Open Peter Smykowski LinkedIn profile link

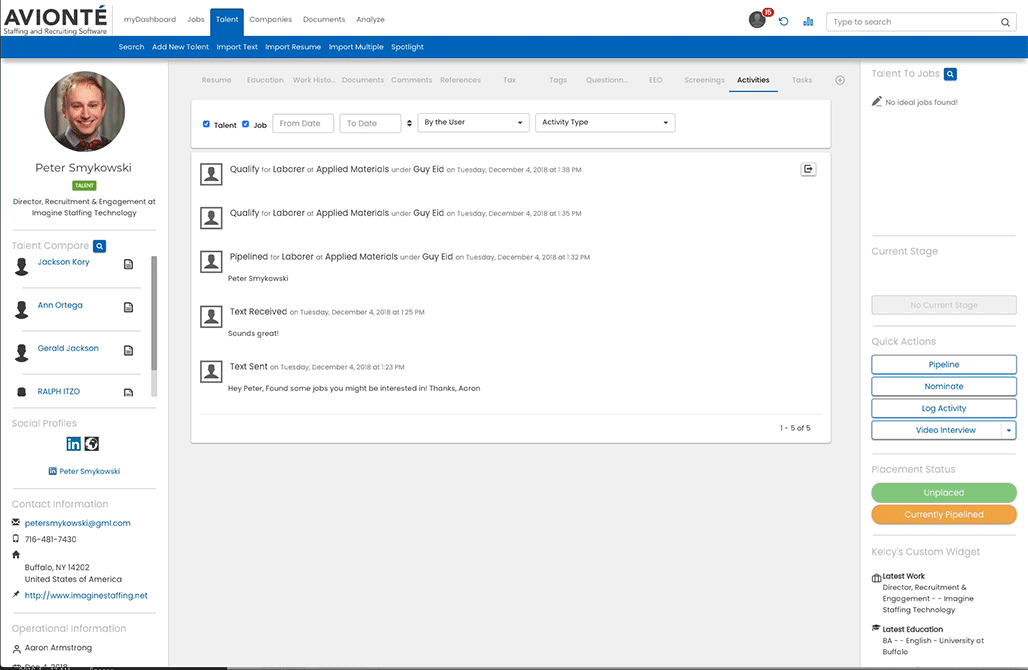pyautogui.click(x=90, y=471)
